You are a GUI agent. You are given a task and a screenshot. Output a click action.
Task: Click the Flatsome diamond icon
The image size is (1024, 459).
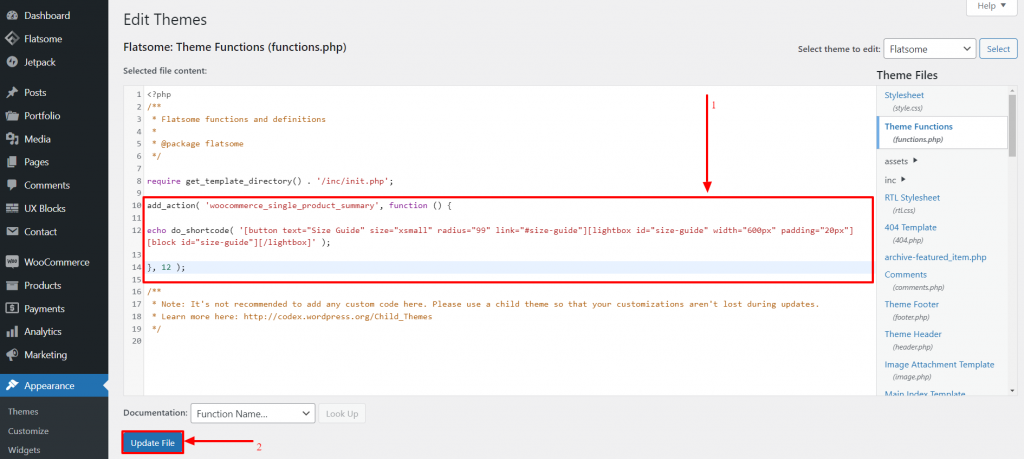(12, 39)
